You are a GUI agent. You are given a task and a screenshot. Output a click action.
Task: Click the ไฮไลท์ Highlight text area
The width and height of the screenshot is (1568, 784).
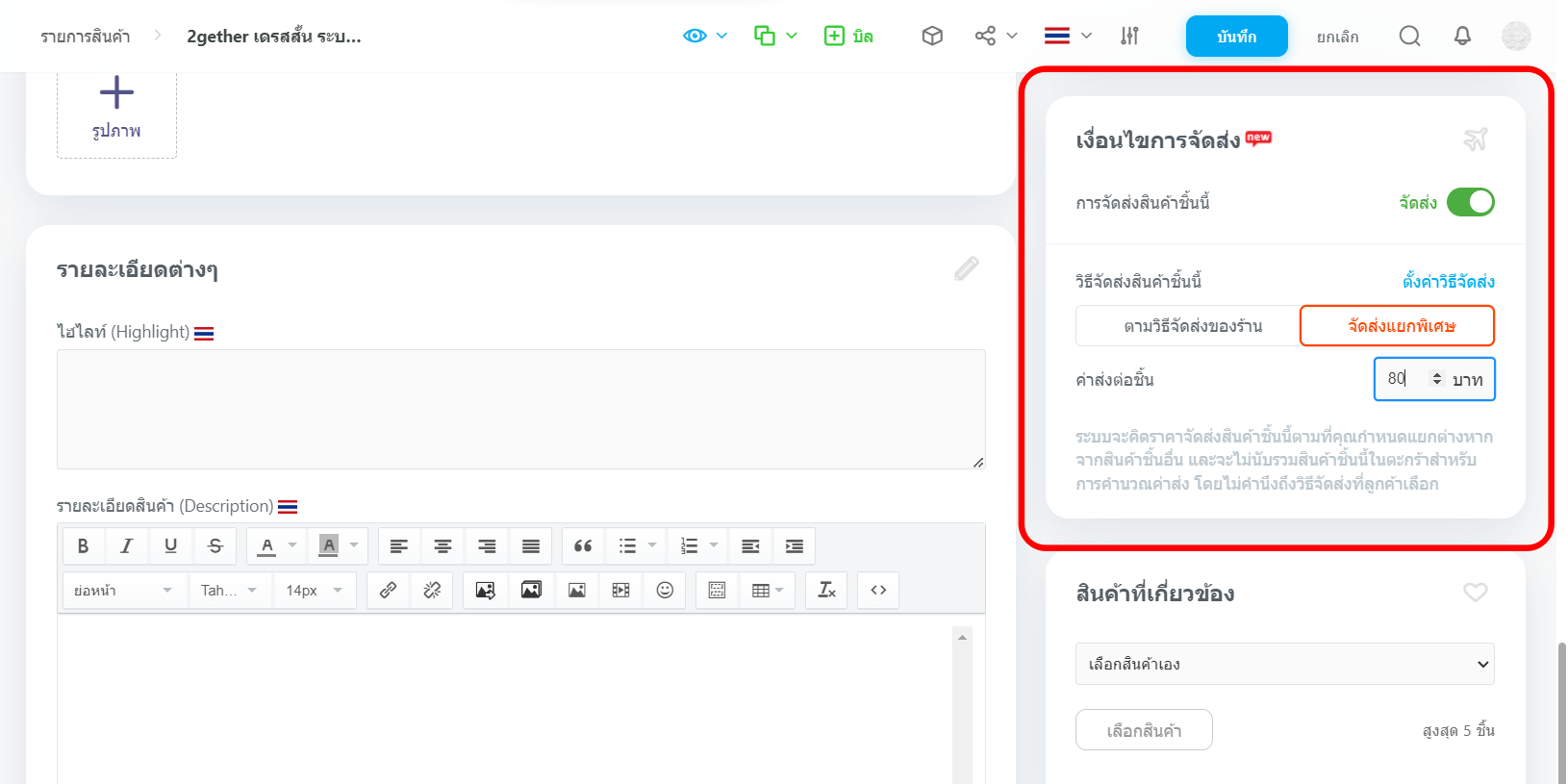pyautogui.click(x=520, y=409)
